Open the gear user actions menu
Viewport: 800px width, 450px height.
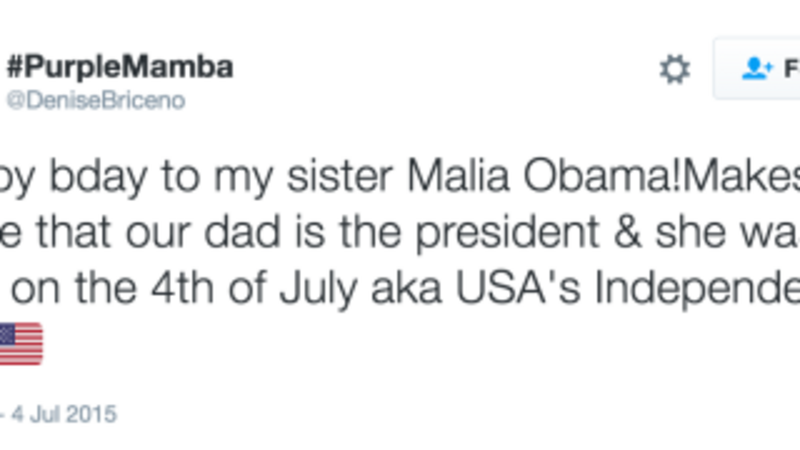click(x=675, y=69)
